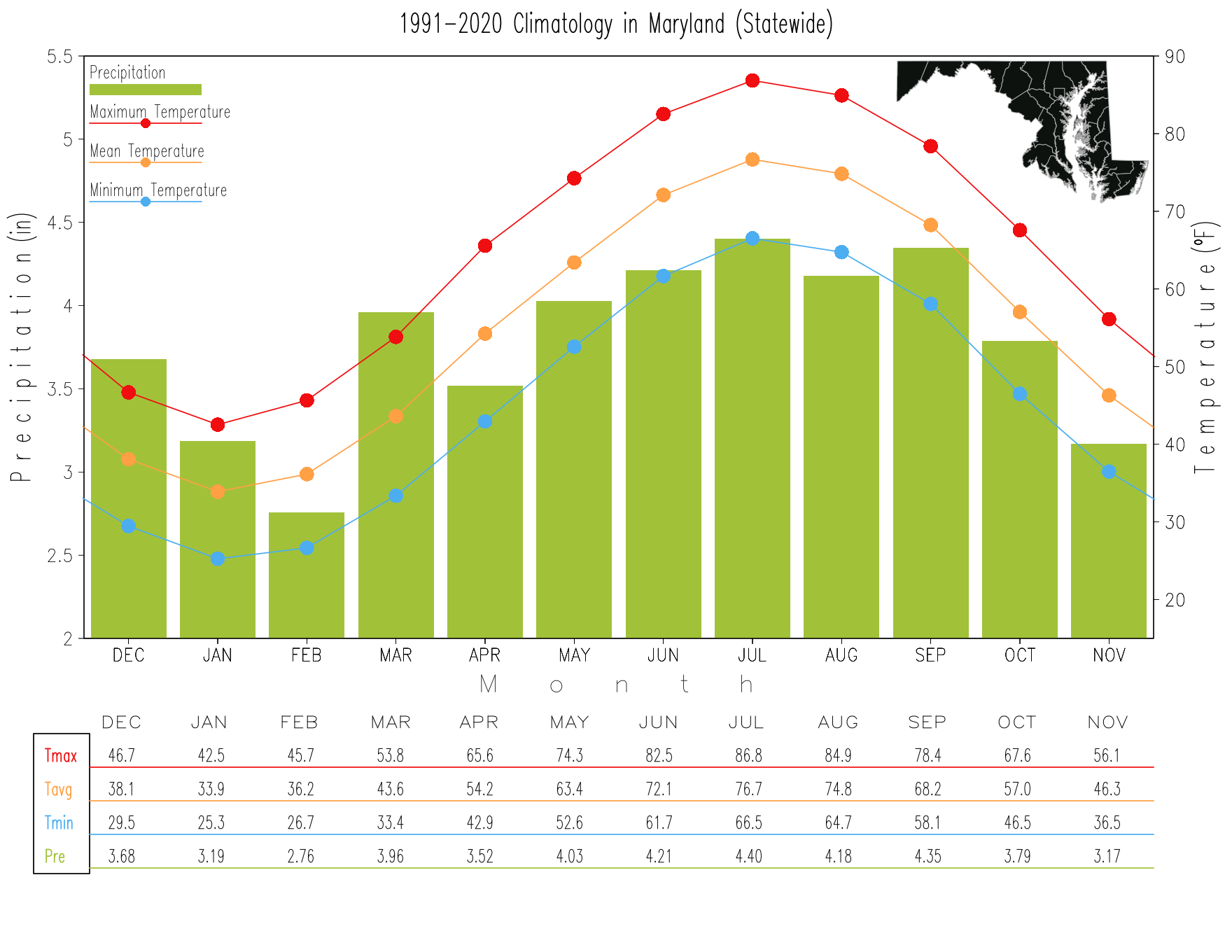
Task: Select the December precipitation bar
Action: tap(129, 498)
